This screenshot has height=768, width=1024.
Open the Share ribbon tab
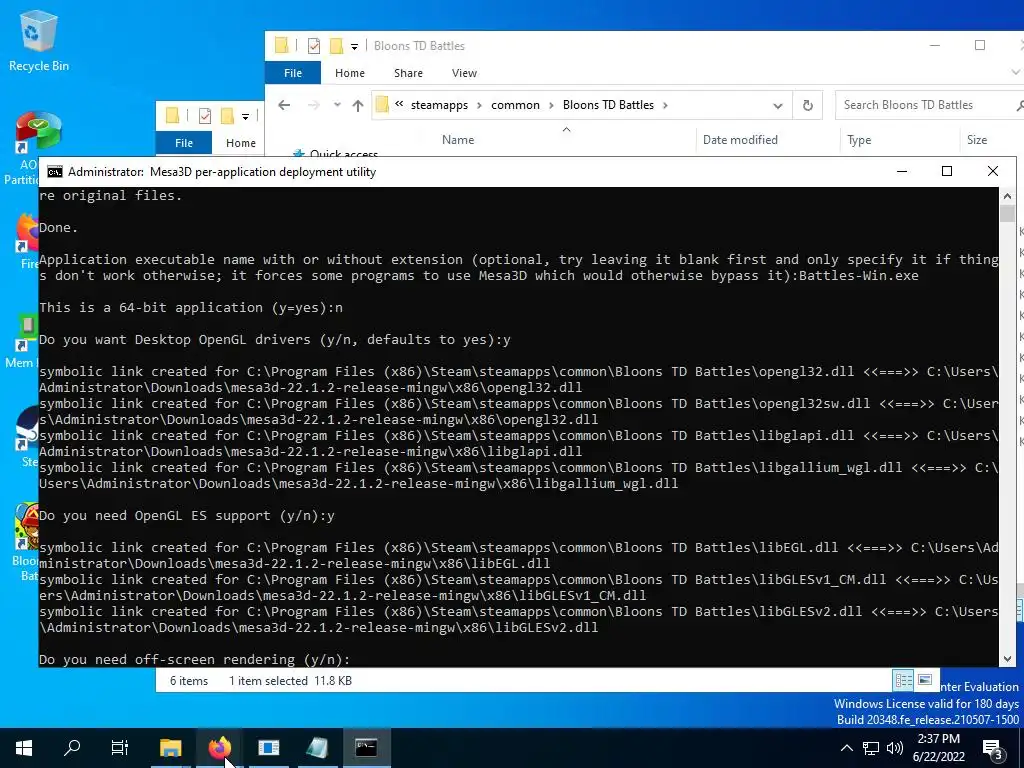pyautogui.click(x=408, y=73)
